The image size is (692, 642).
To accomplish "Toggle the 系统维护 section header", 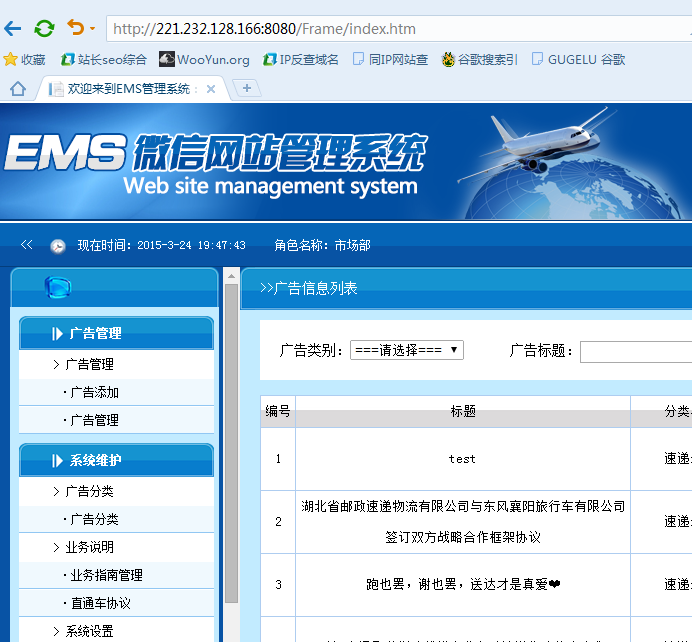I will 117,460.
